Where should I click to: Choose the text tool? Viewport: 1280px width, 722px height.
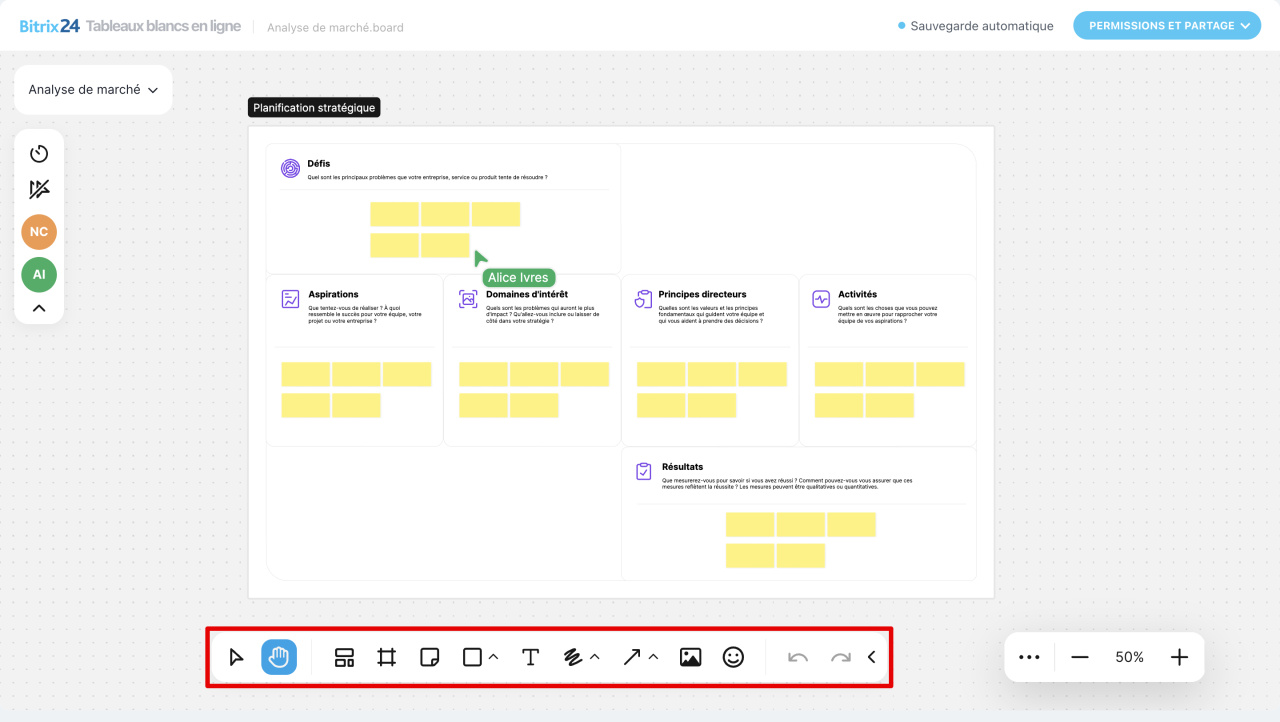point(531,657)
